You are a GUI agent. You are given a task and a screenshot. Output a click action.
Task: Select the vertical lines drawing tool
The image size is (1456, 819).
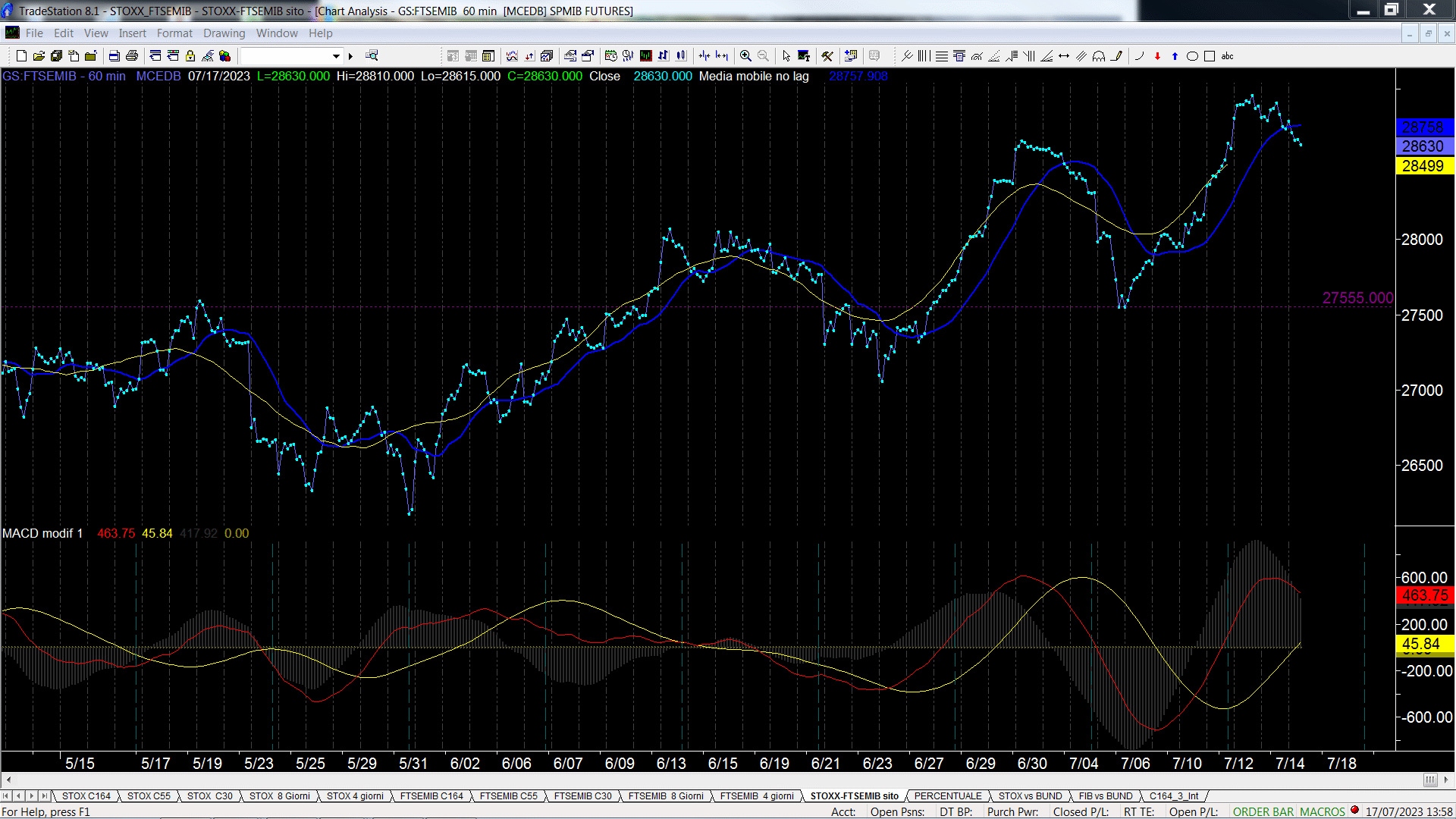pos(924,56)
